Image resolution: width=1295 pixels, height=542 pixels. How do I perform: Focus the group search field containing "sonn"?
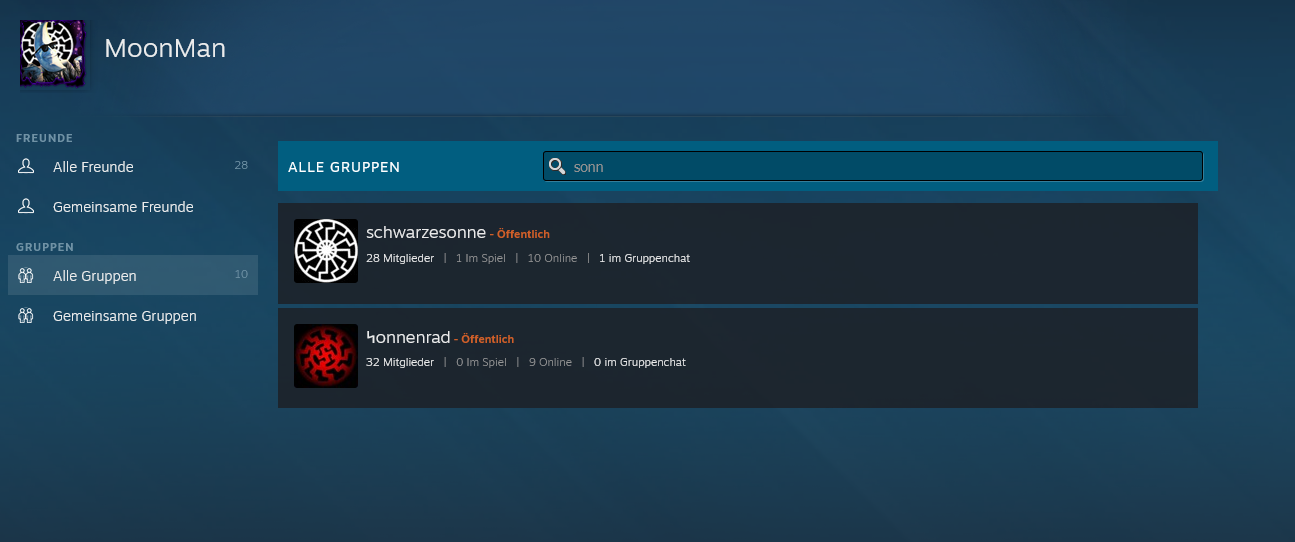coord(880,167)
